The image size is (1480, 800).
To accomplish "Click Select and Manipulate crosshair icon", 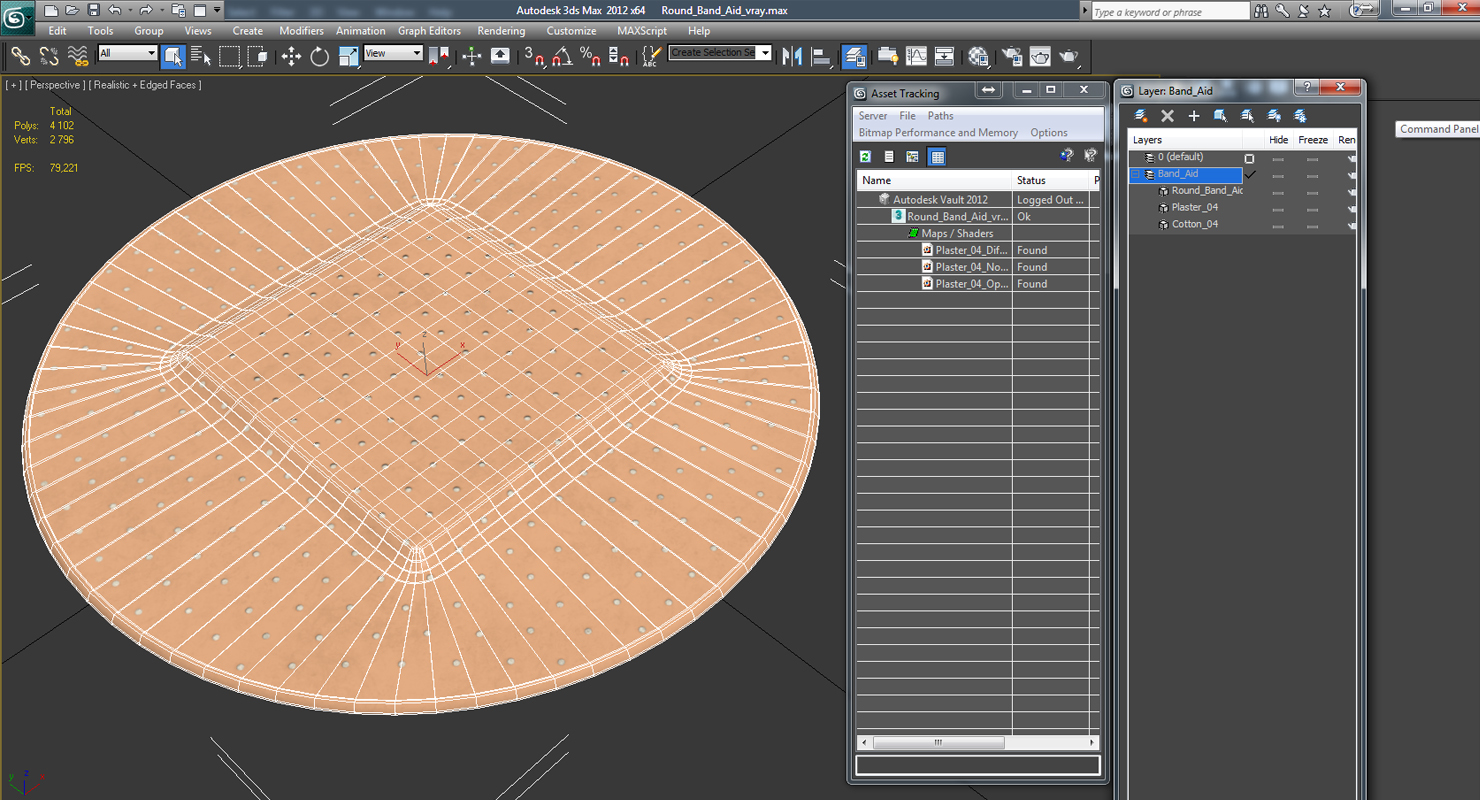I will (472, 56).
